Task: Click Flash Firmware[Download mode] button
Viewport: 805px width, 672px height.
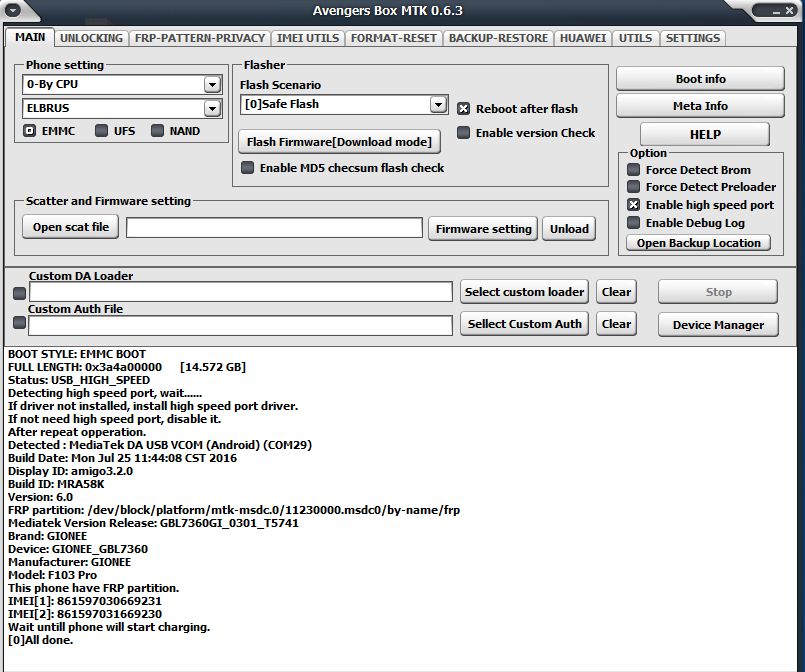Action: pos(339,142)
